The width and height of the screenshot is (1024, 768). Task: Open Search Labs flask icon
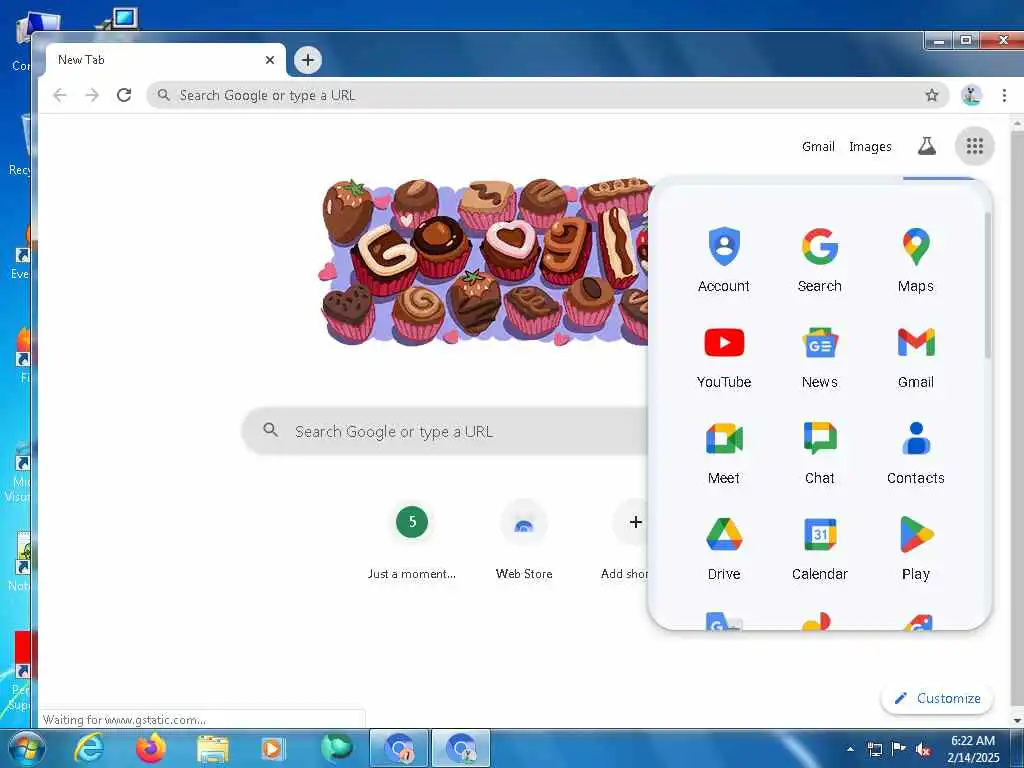[x=927, y=146]
